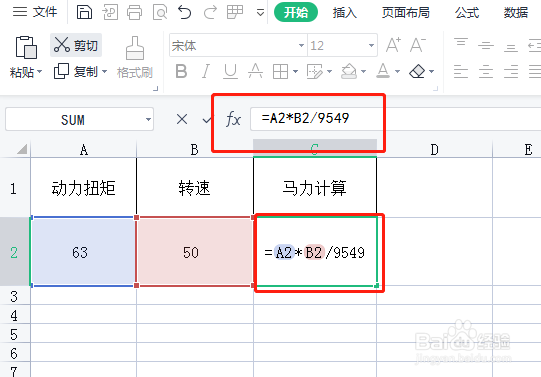
Task: Click the eraser clear icon
Action: (417, 71)
